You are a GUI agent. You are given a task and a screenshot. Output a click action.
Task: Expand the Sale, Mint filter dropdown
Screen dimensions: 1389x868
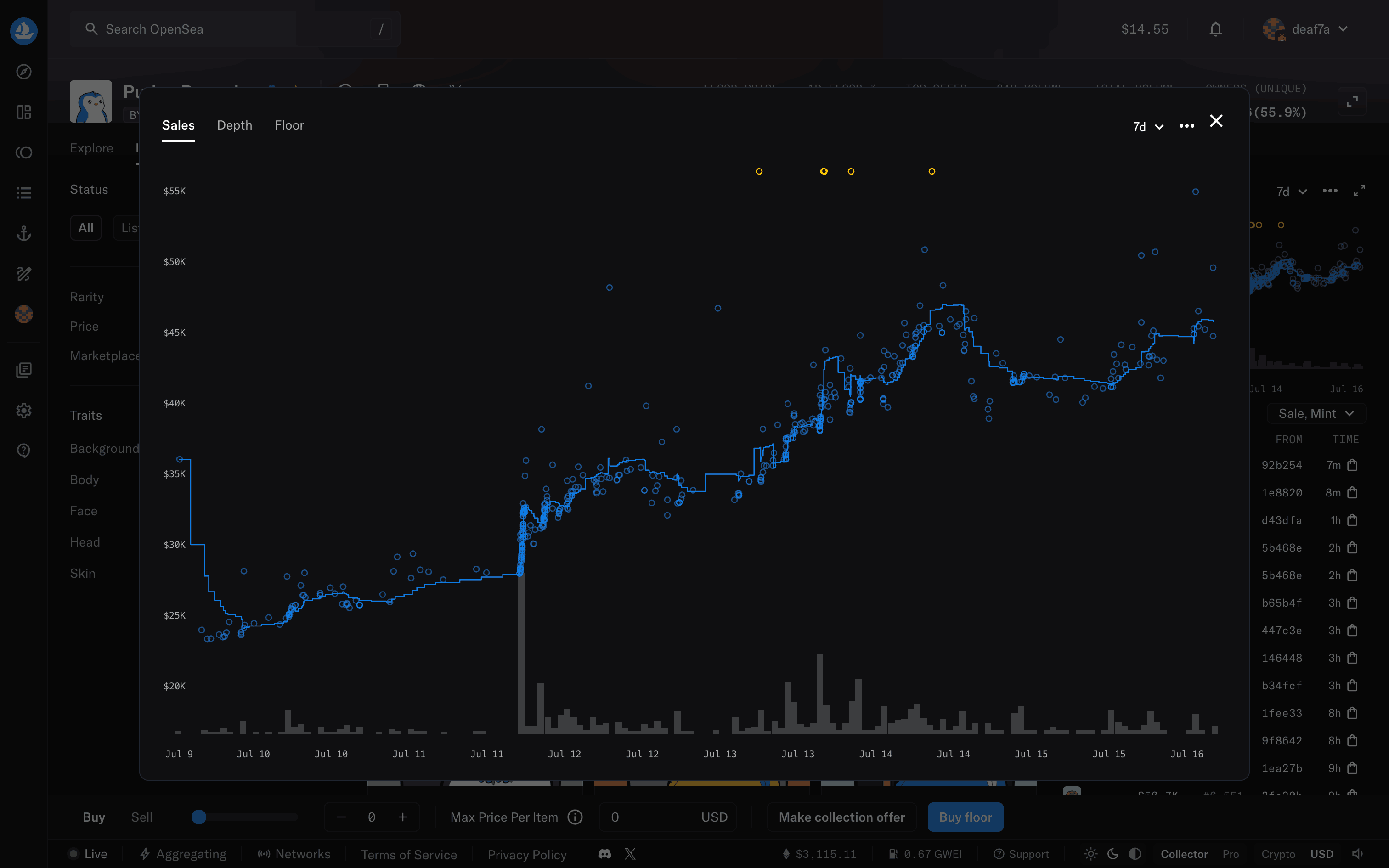(1316, 413)
